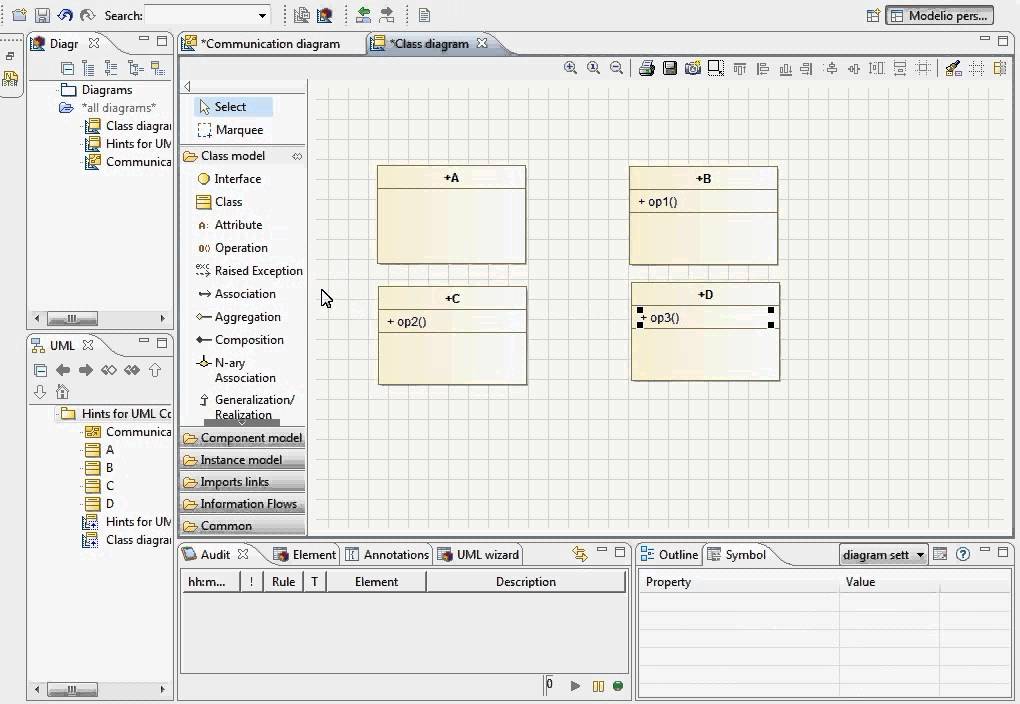Align selected elements to left
Image resolution: width=1020 pixels, height=704 pixels.
pos(762,68)
